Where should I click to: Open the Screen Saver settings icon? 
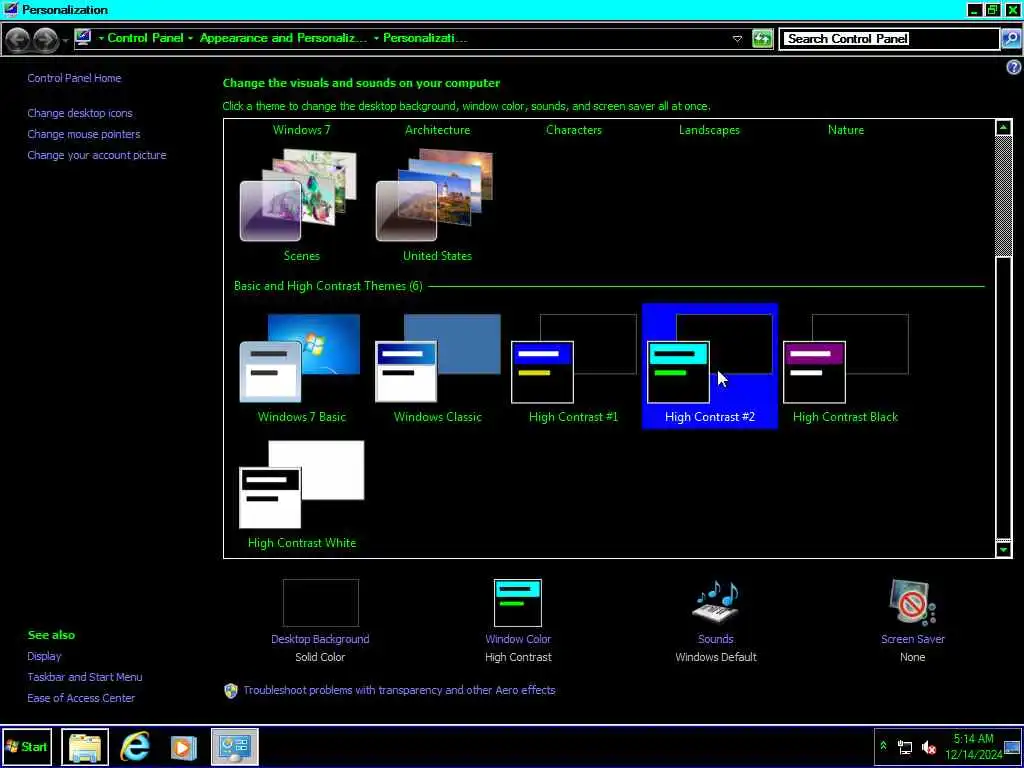coord(912,602)
